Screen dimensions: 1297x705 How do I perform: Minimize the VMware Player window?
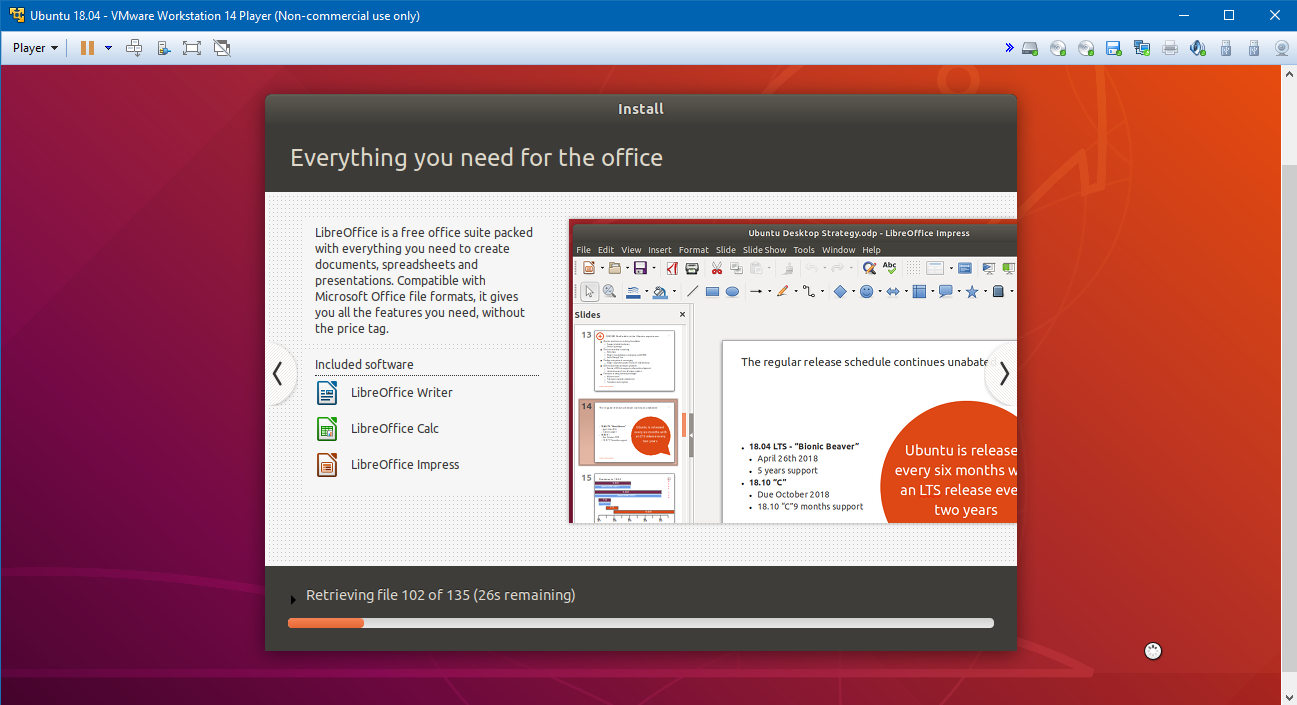point(1185,15)
